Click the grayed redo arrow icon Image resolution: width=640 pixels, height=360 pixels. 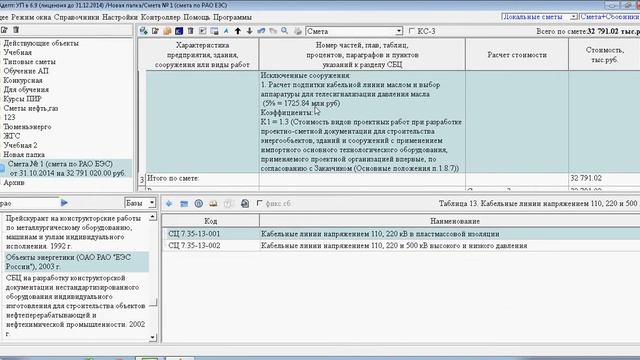pos(273,31)
